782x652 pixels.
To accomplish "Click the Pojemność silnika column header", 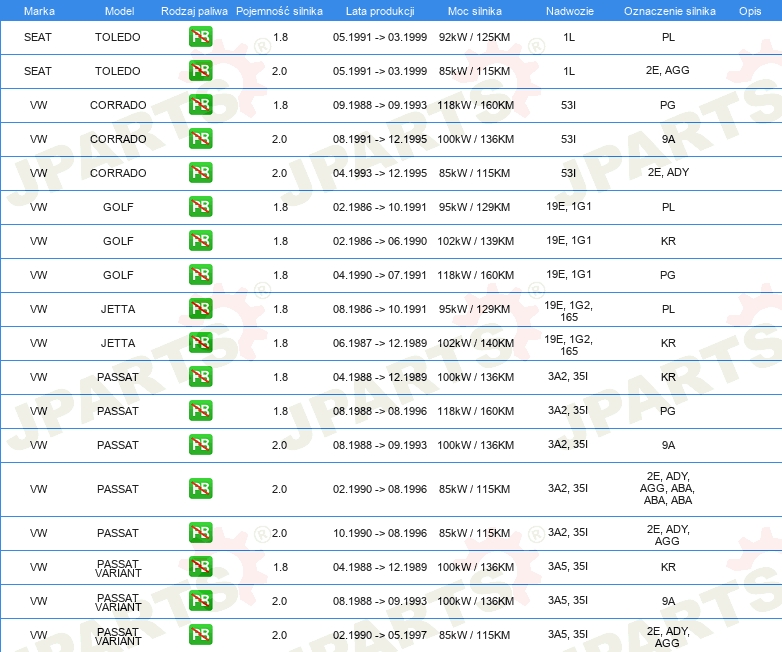I will click(279, 11).
